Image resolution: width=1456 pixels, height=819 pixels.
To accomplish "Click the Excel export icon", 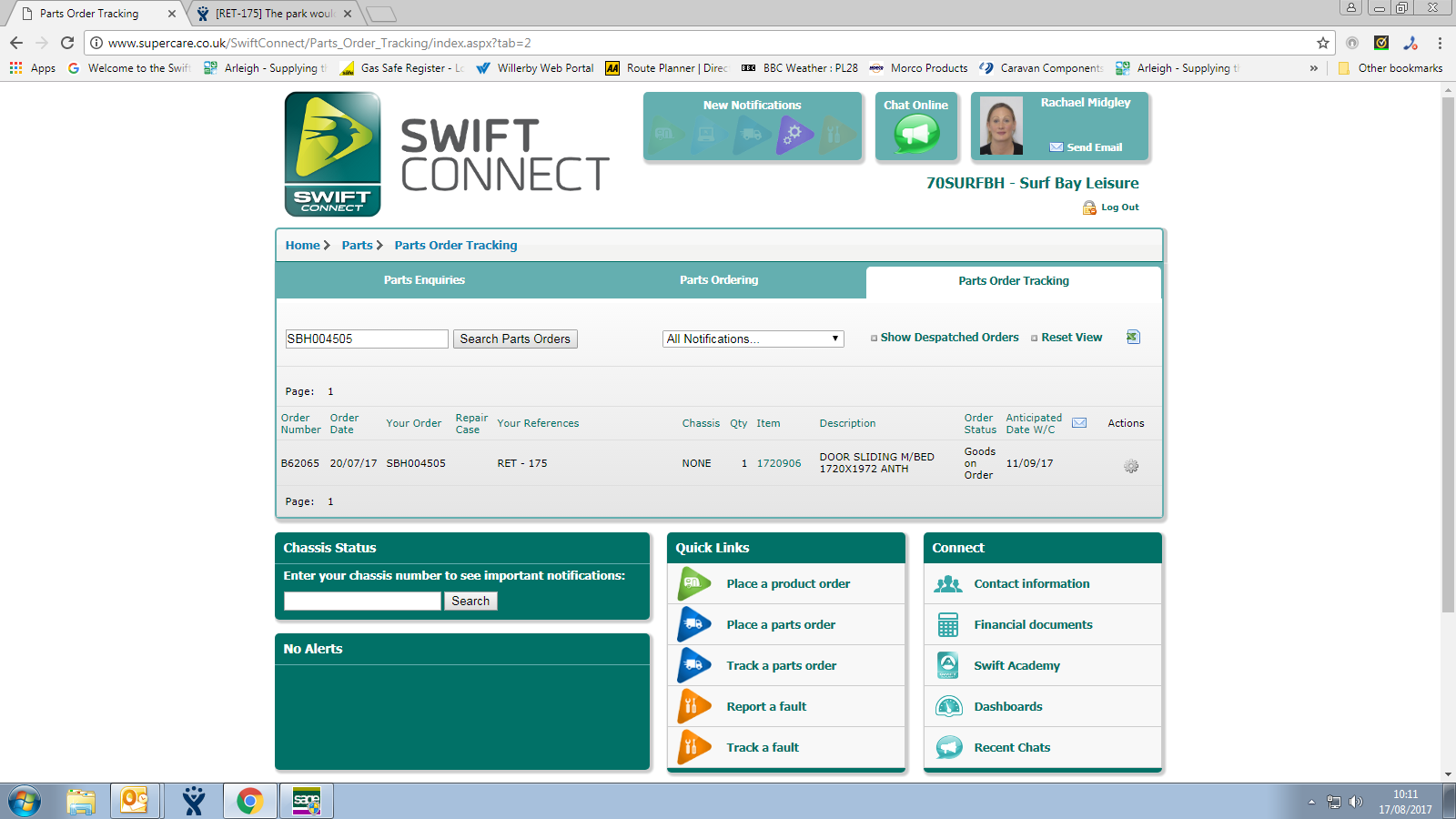I will (1133, 337).
